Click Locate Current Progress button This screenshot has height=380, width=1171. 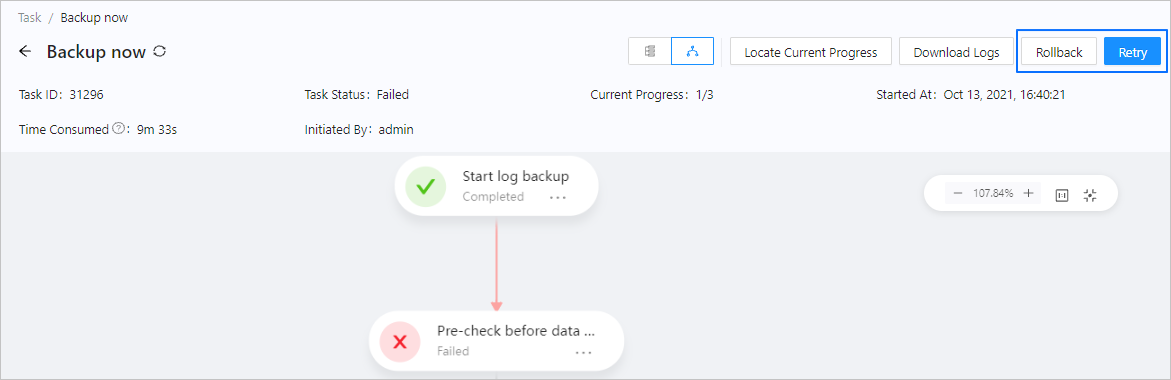810,52
